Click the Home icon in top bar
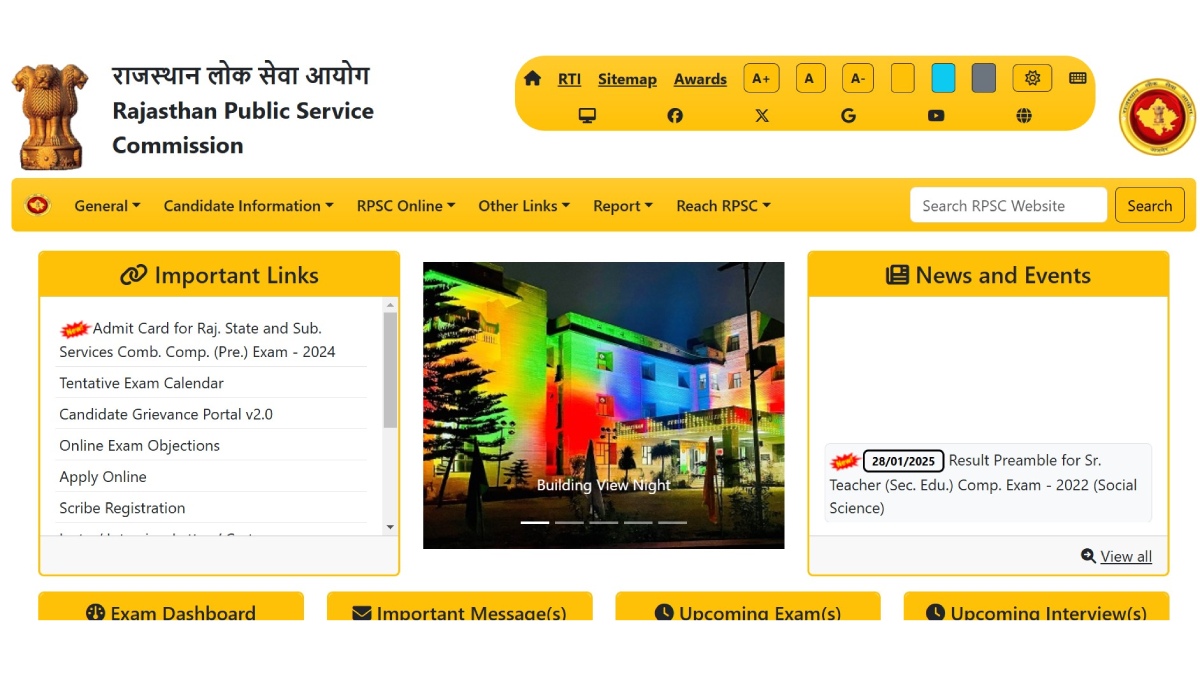 pyautogui.click(x=532, y=79)
